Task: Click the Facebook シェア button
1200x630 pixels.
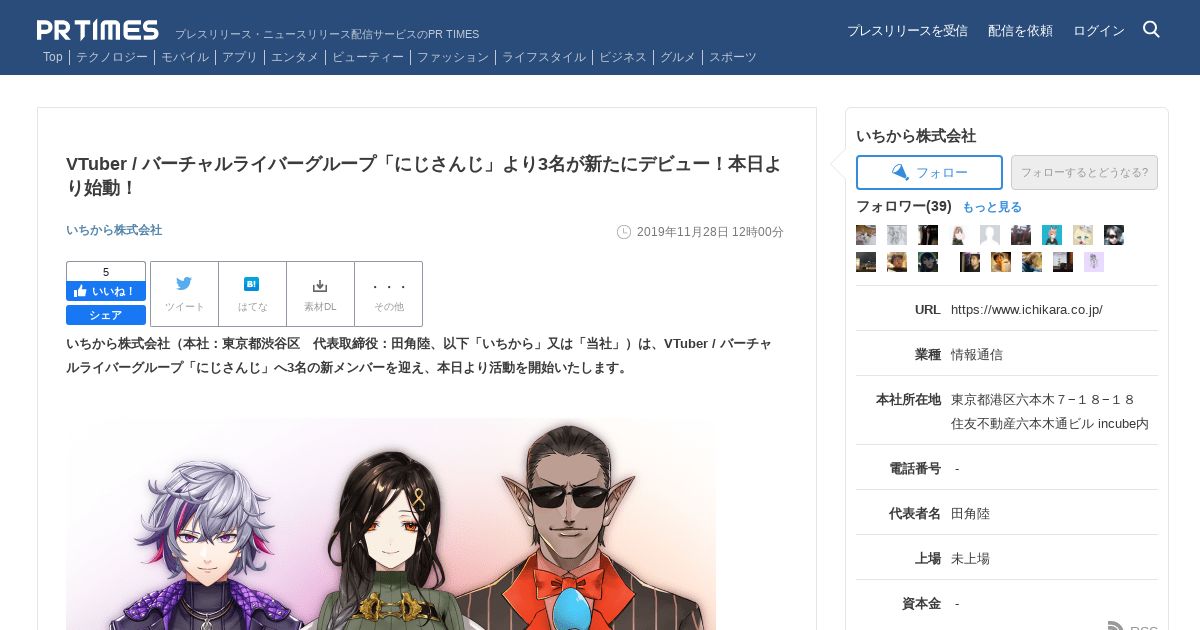Action: tap(106, 315)
